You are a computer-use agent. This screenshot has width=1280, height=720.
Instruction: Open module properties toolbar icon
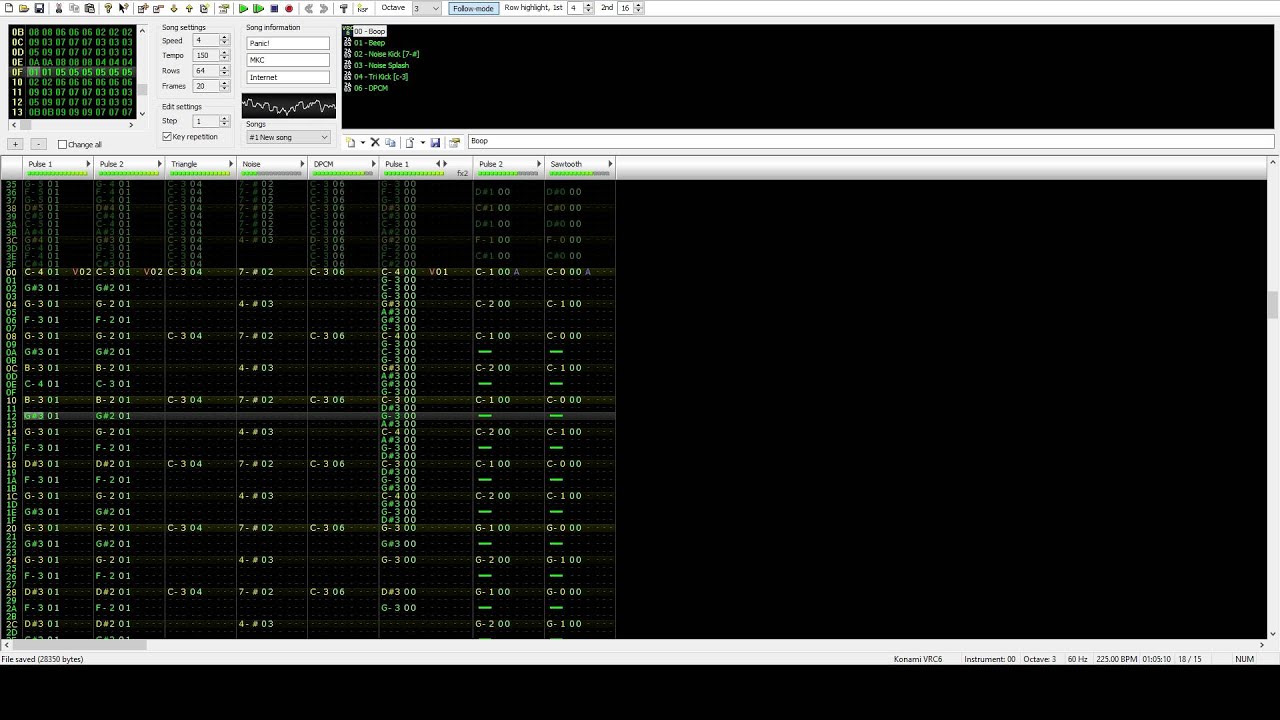tap(225, 8)
